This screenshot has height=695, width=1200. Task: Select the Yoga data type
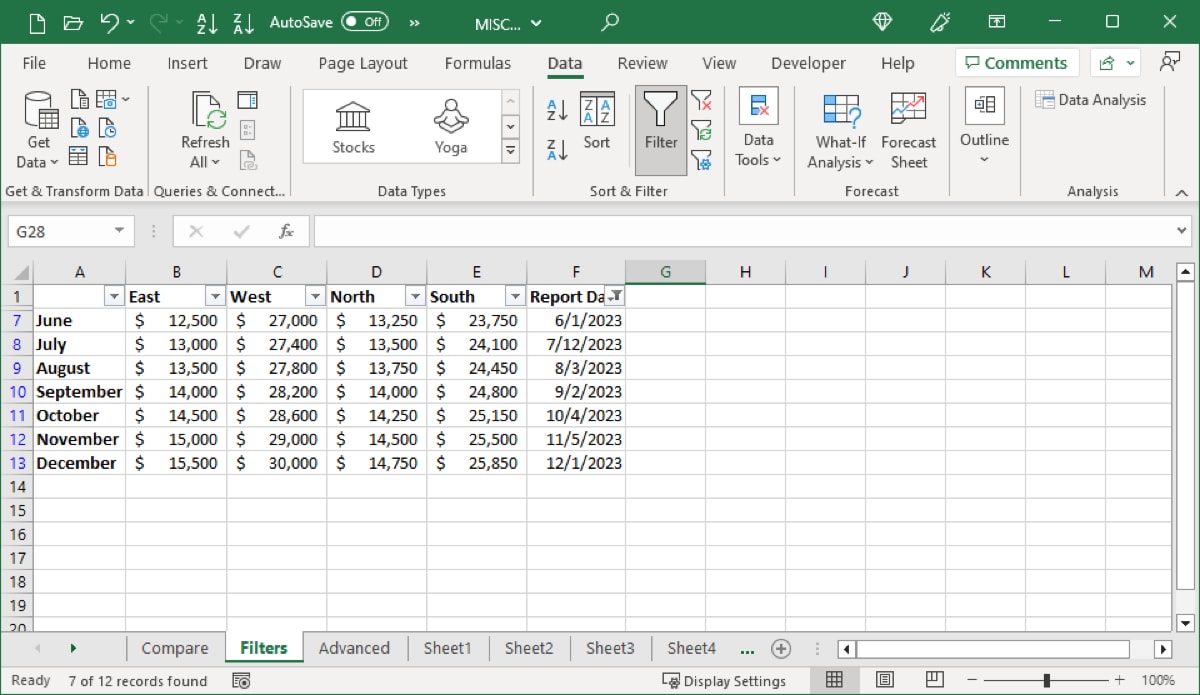pos(450,123)
